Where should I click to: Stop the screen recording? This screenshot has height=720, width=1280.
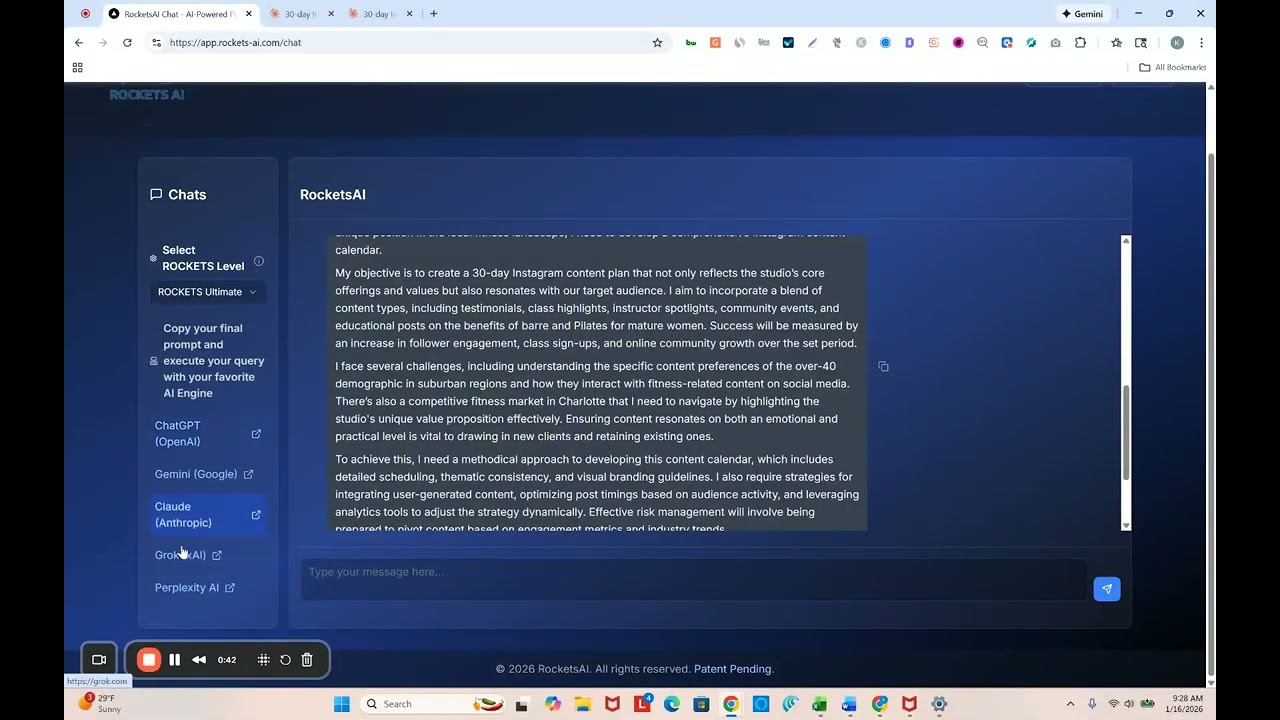pyautogui.click(x=149, y=660)
